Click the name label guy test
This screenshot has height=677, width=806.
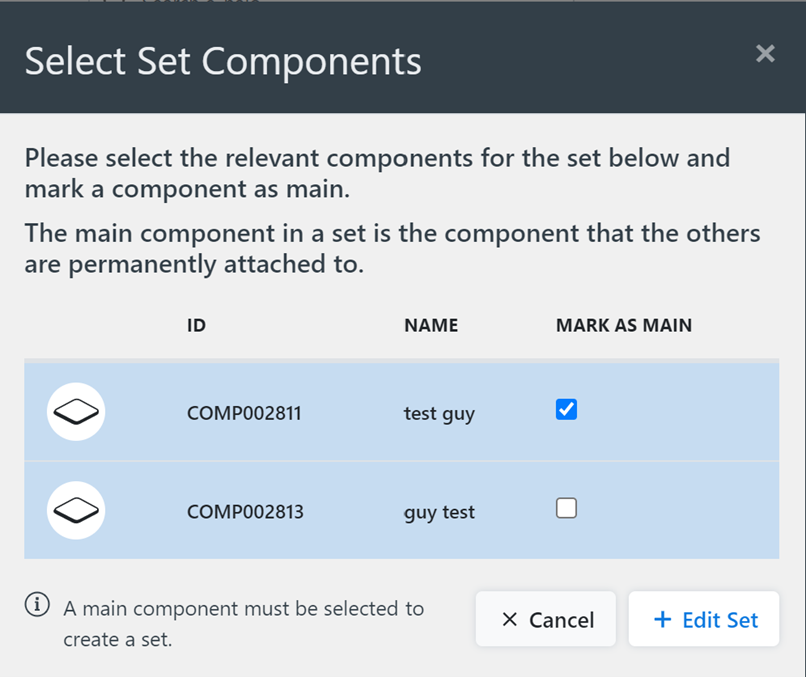438,512
